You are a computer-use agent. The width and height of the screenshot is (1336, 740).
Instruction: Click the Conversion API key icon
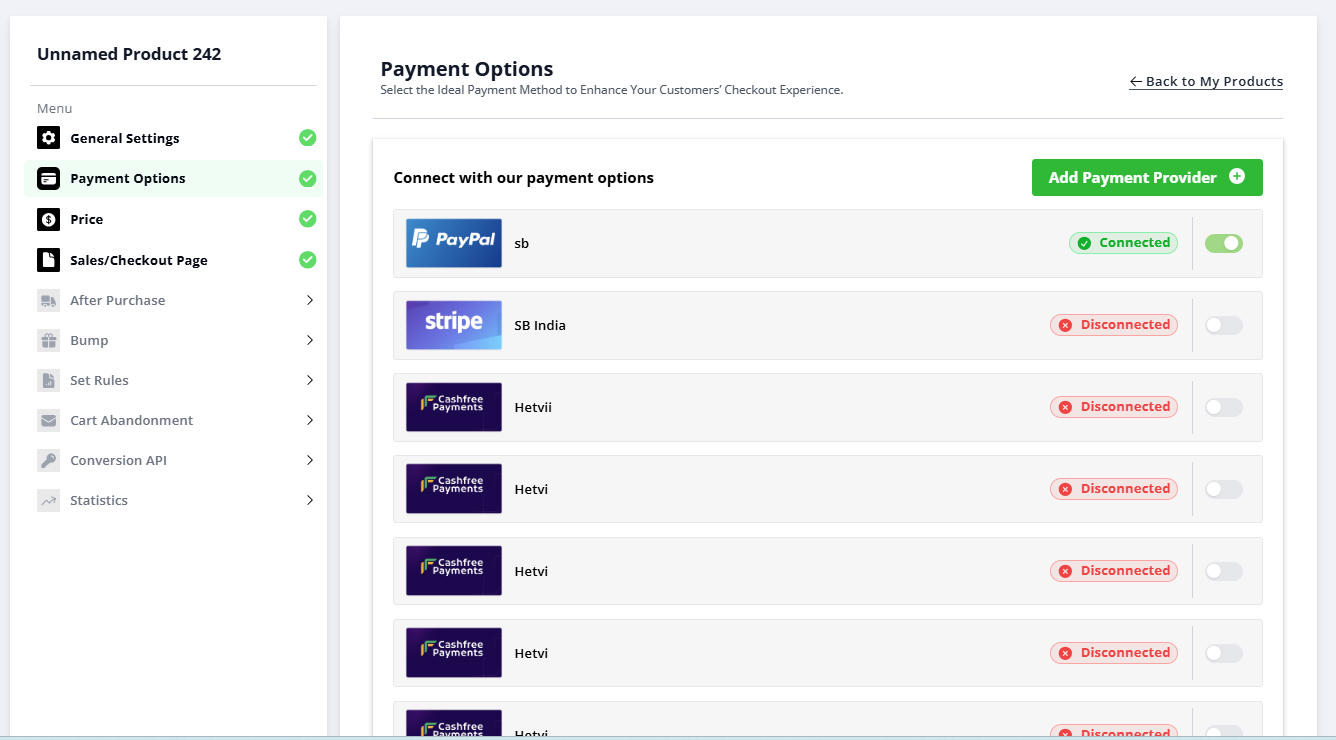point(49,460)
